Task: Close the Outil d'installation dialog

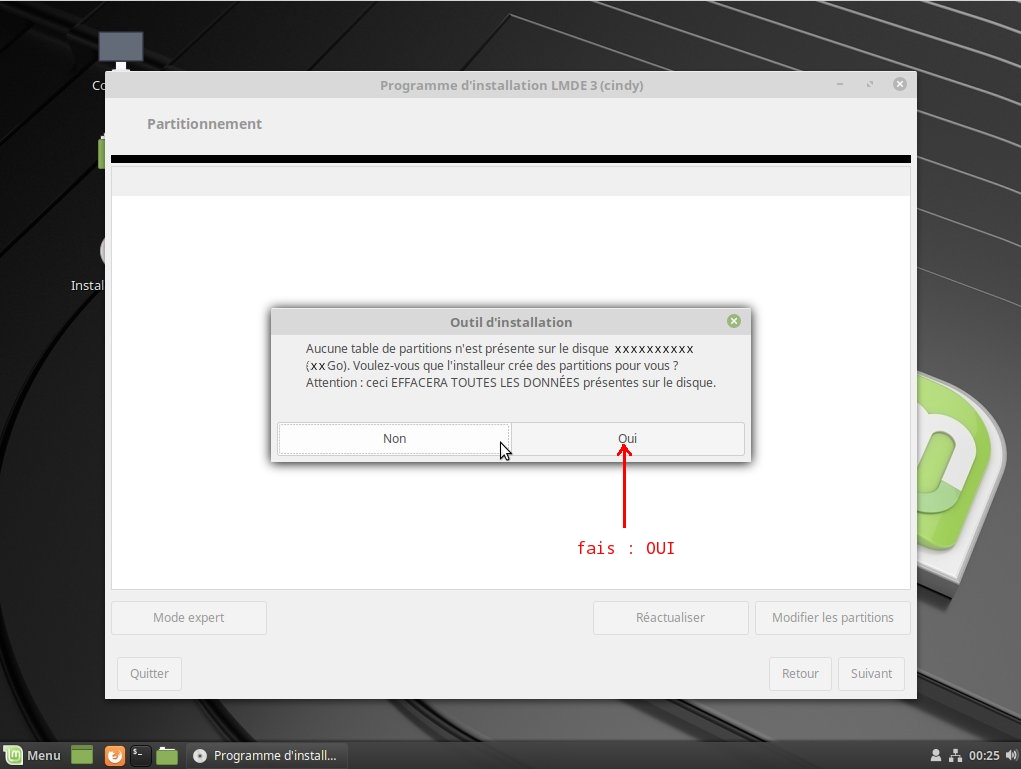Action: pos(734,321)
